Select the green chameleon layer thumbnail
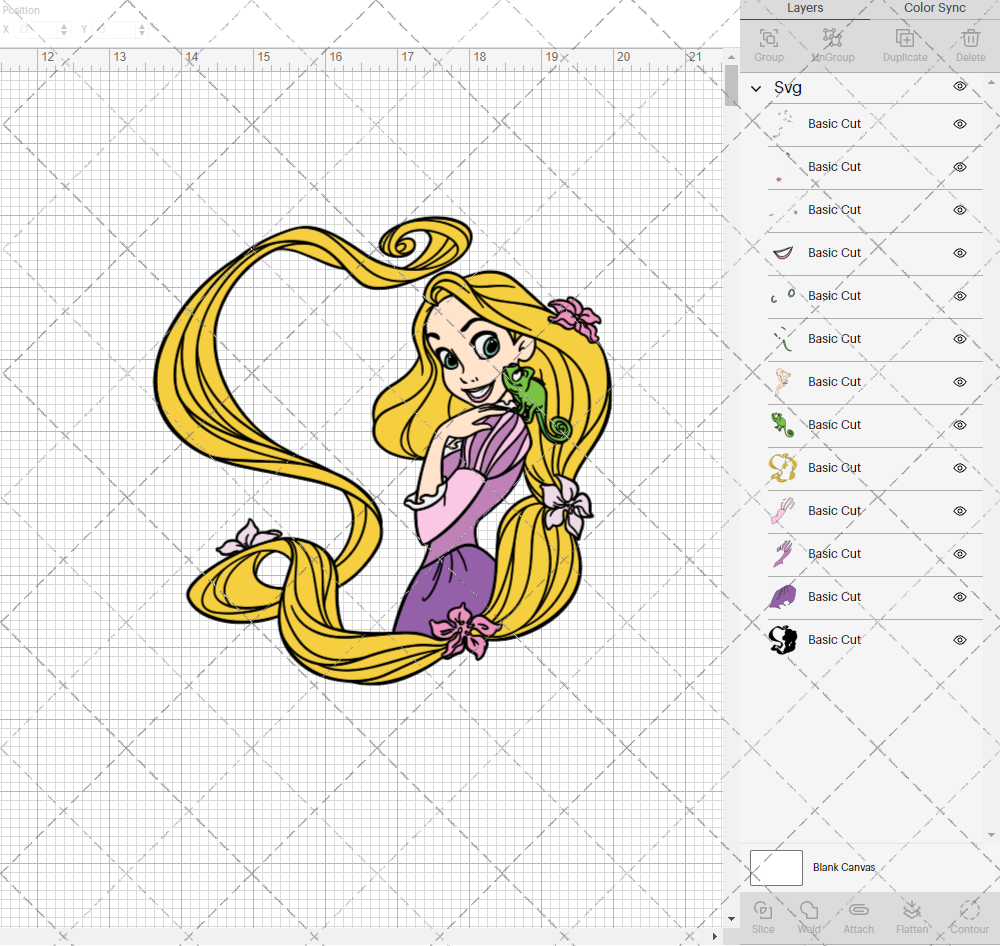This screenshot has width=1000, height=946. [783, 425]
